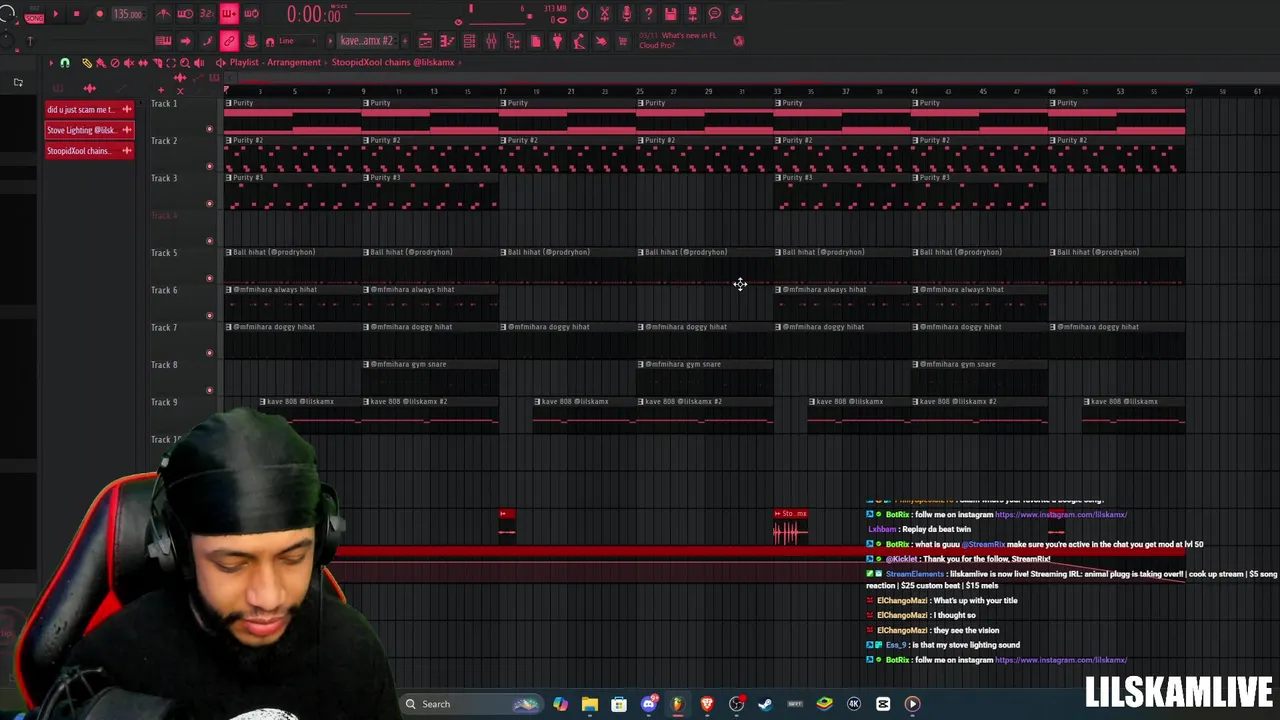This screenshot has height=720, width=1280.
Task: Select the Zoom tool in Playlist
Action: (185, 62)
